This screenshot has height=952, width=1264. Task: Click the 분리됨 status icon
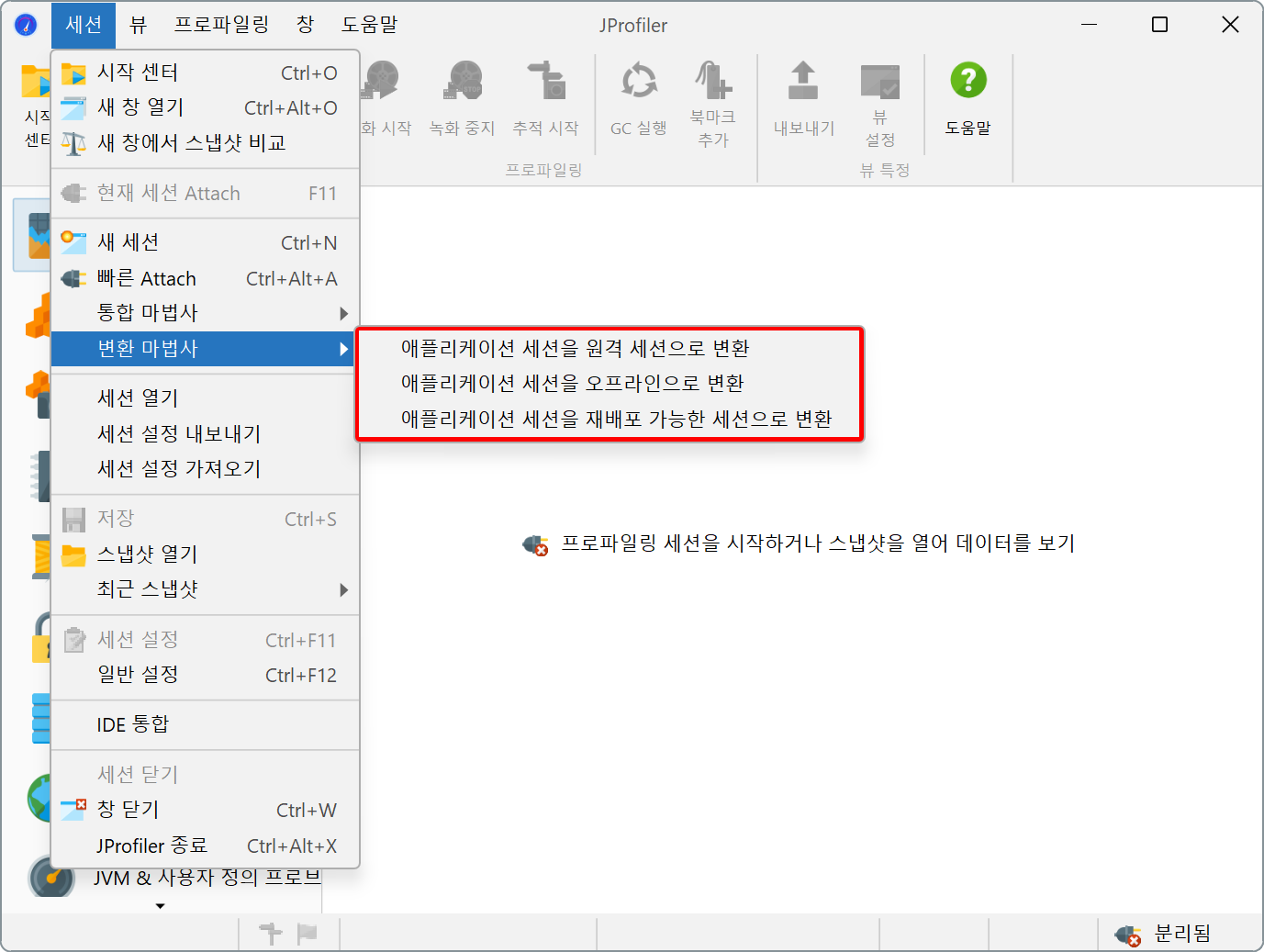1128,935
